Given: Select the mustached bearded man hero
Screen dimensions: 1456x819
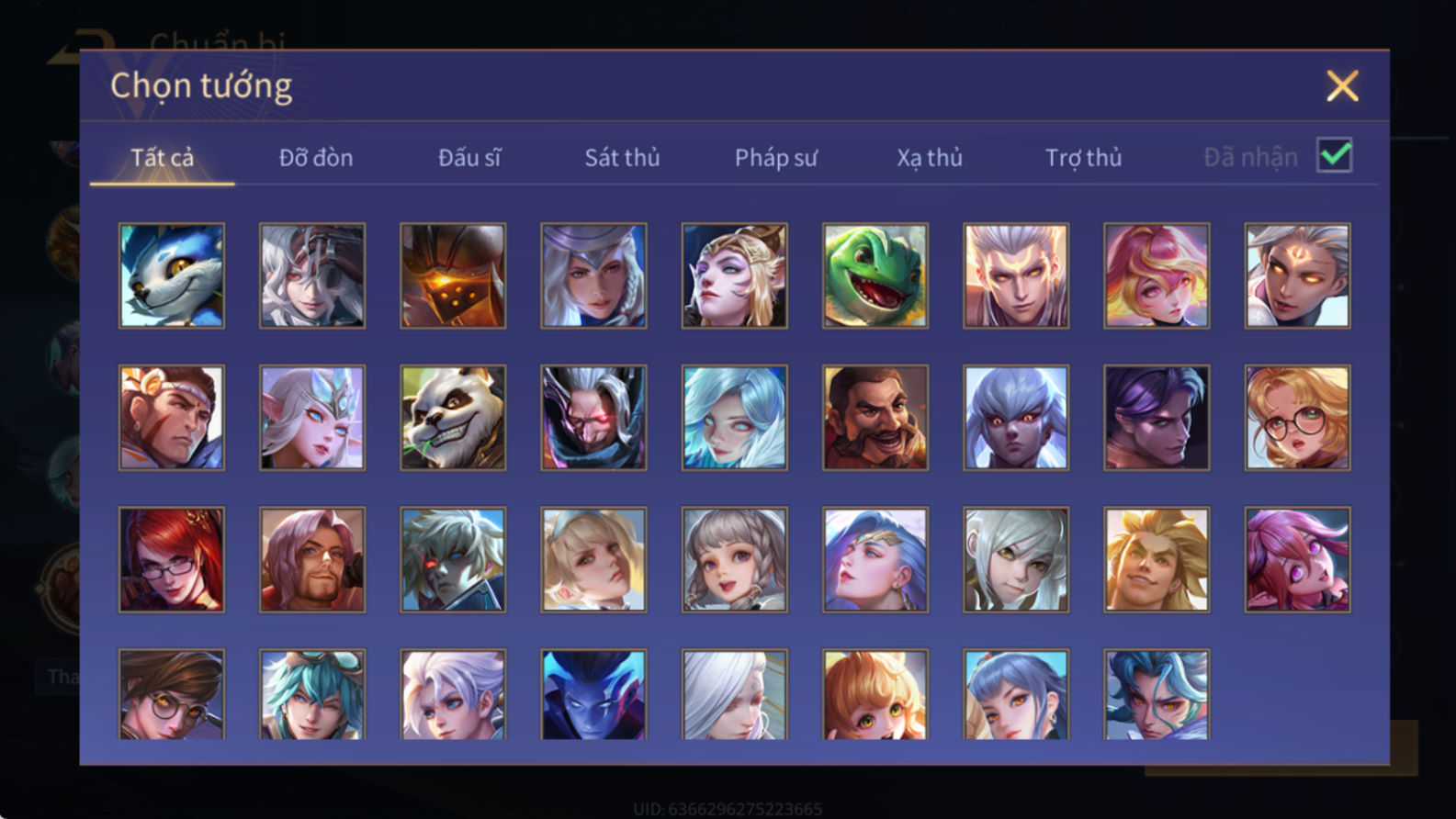Looking at the screenshot, I should pos(875,418).
